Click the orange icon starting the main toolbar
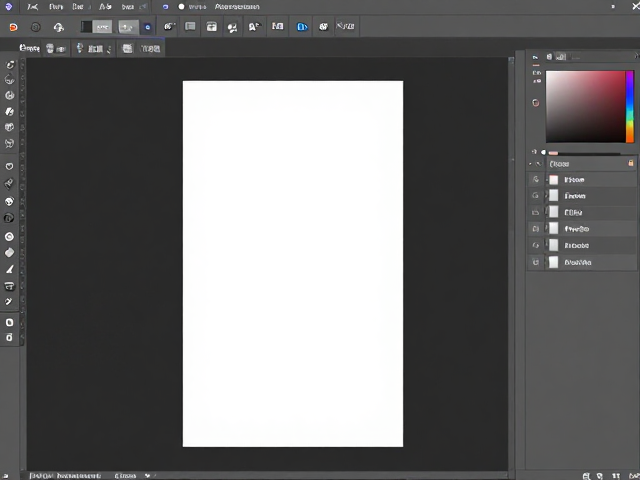Image resolution: width=640 pixels, height=480 pixels. pyautogui.click(x=13, y=27)
